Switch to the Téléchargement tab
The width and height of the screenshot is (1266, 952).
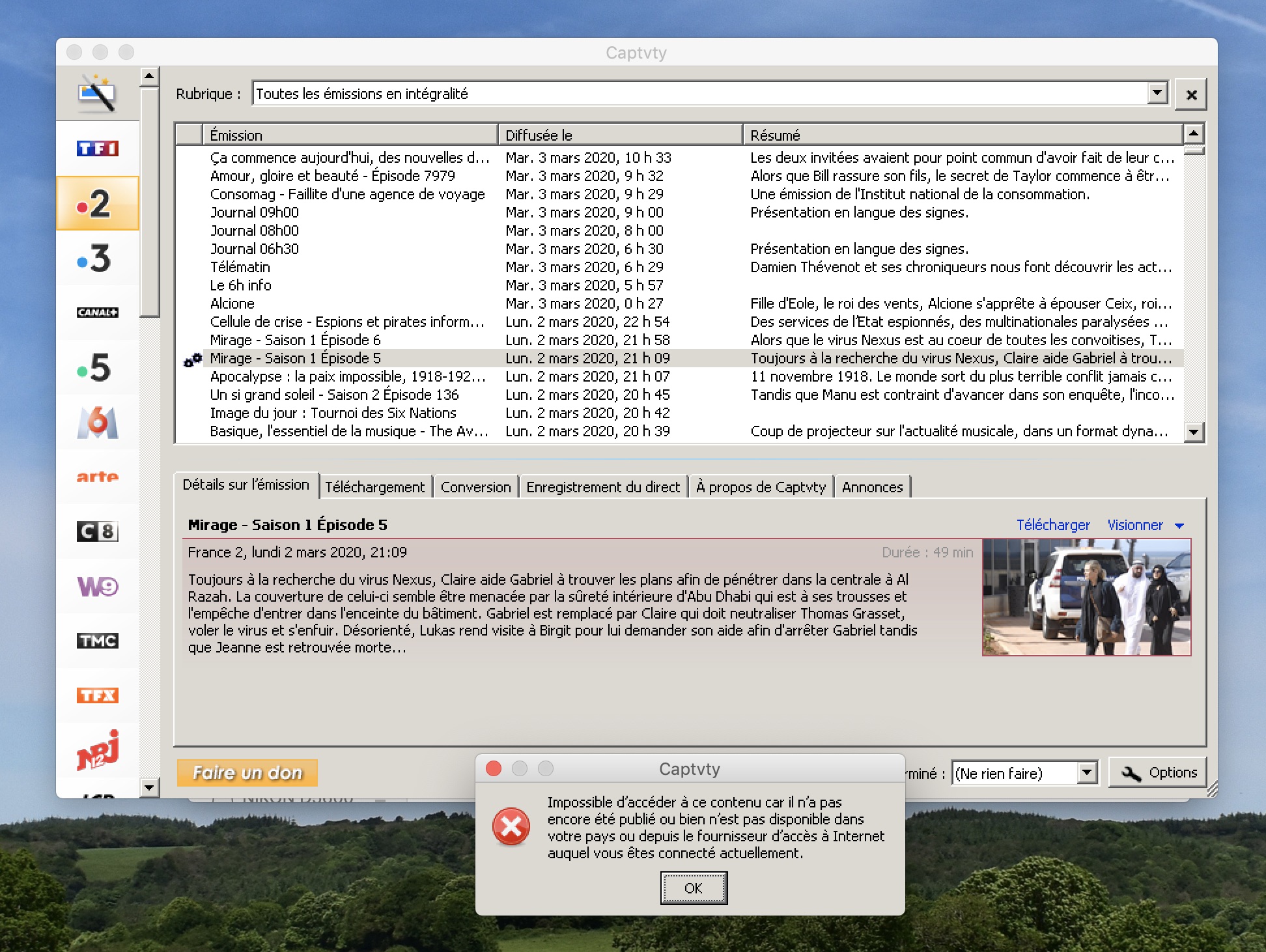374,487
